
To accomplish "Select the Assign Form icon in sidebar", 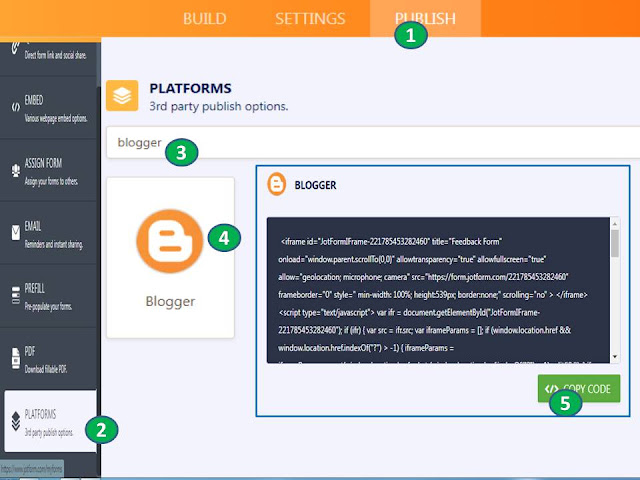I will tap(16, 170).
